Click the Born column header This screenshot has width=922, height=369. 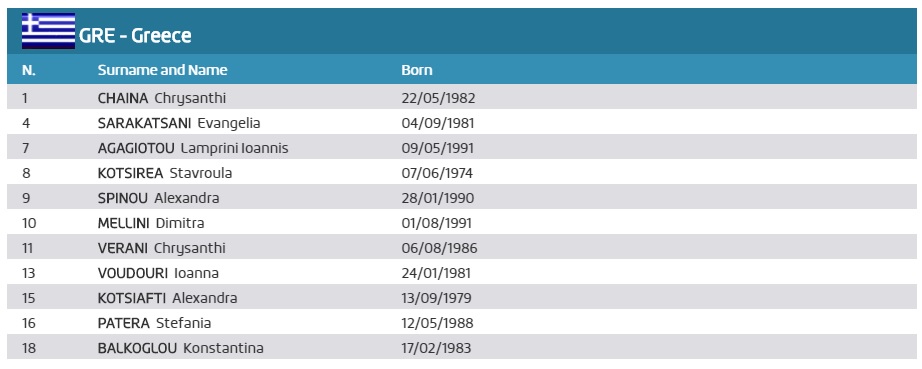point(417,70)
